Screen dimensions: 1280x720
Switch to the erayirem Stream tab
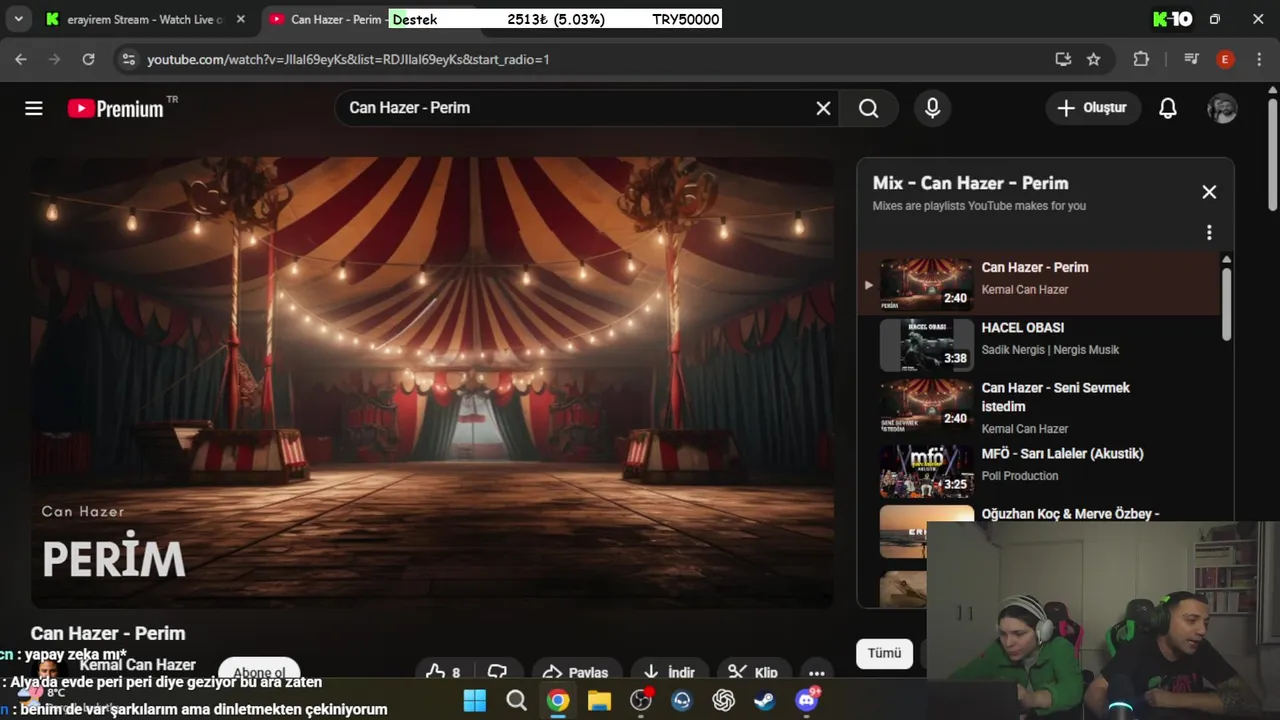tap(145, 19)
